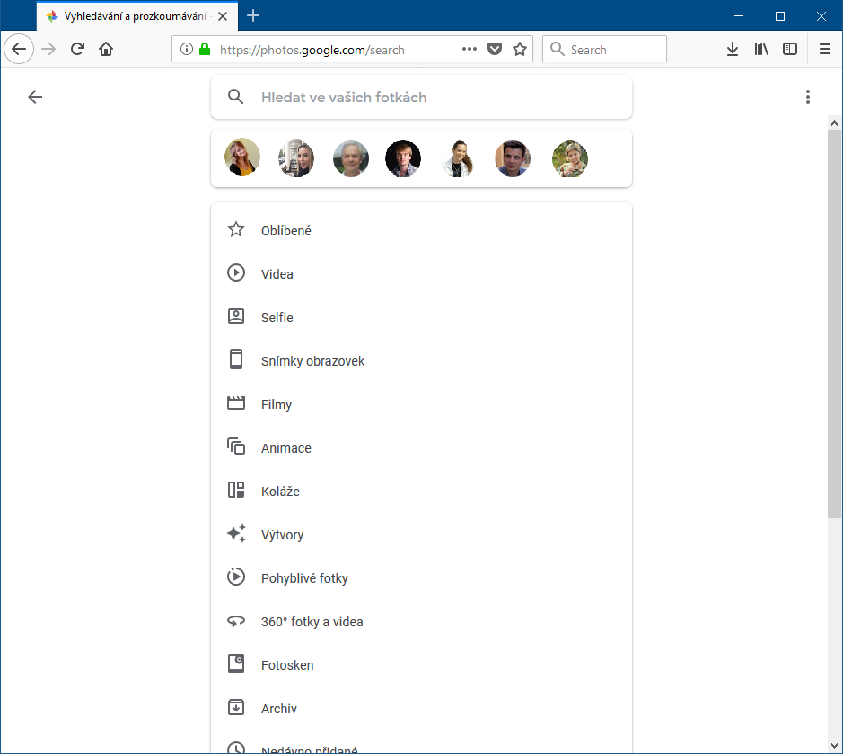The image size is (843, 754).
Task: Click the green padlock security icon
Action: click(x=204, y=49)
